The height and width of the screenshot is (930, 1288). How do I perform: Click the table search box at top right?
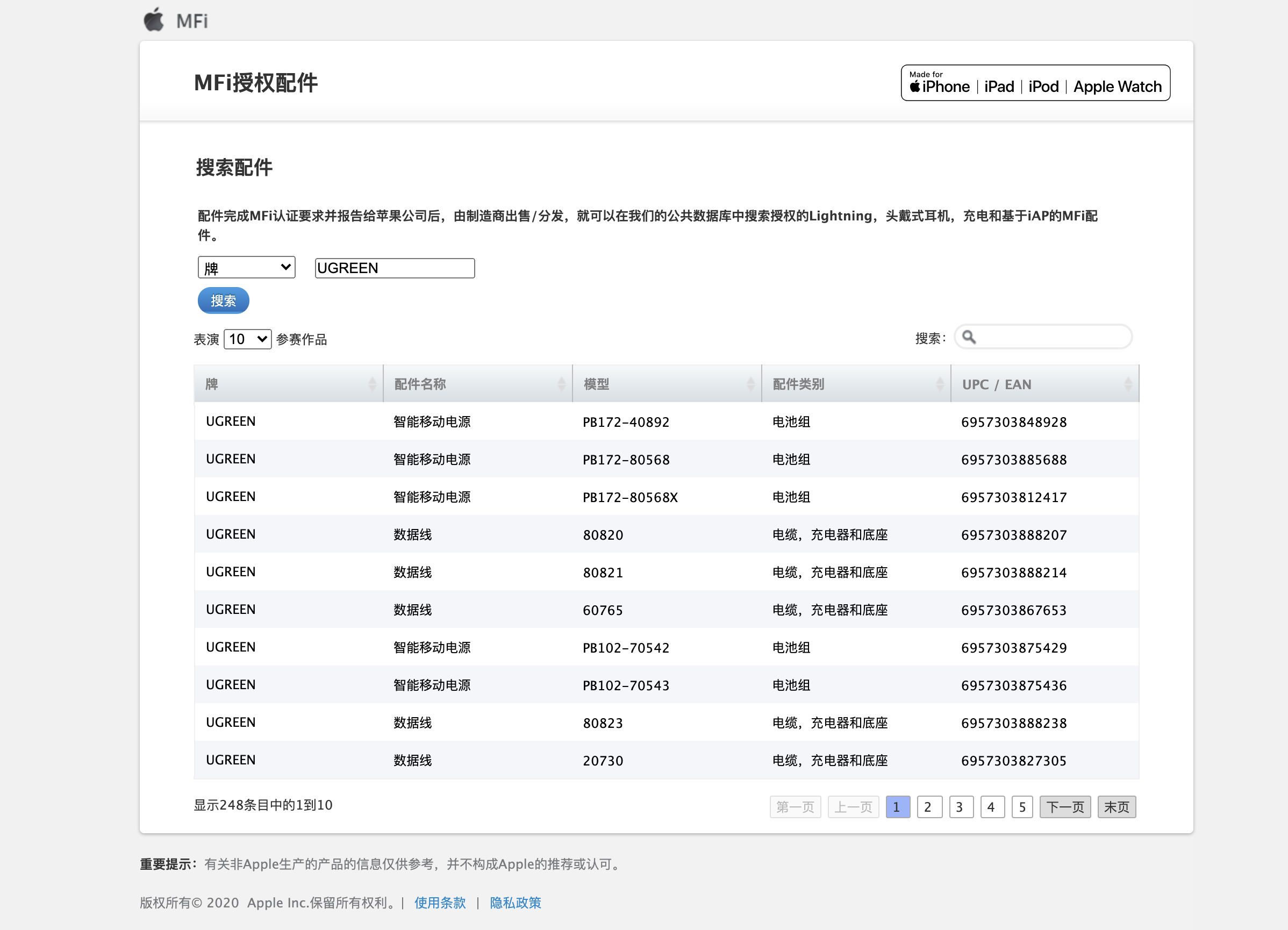click(1050, 337)
